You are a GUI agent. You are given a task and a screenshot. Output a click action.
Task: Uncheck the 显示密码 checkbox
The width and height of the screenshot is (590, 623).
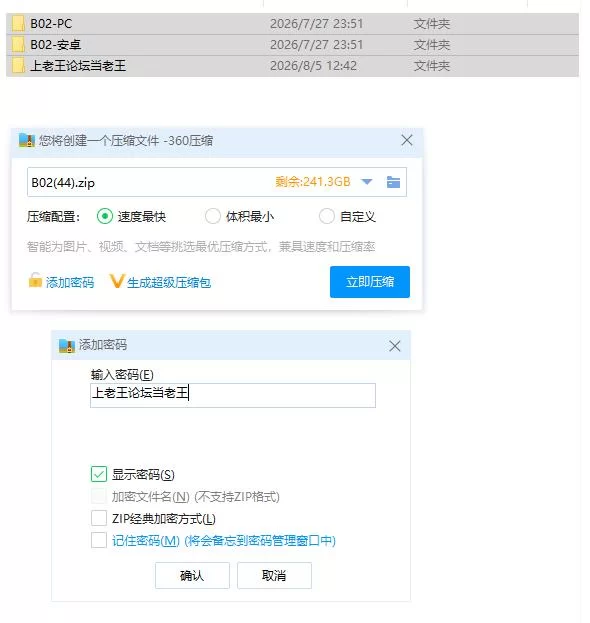pyautogui.click(x=99, y=474)
